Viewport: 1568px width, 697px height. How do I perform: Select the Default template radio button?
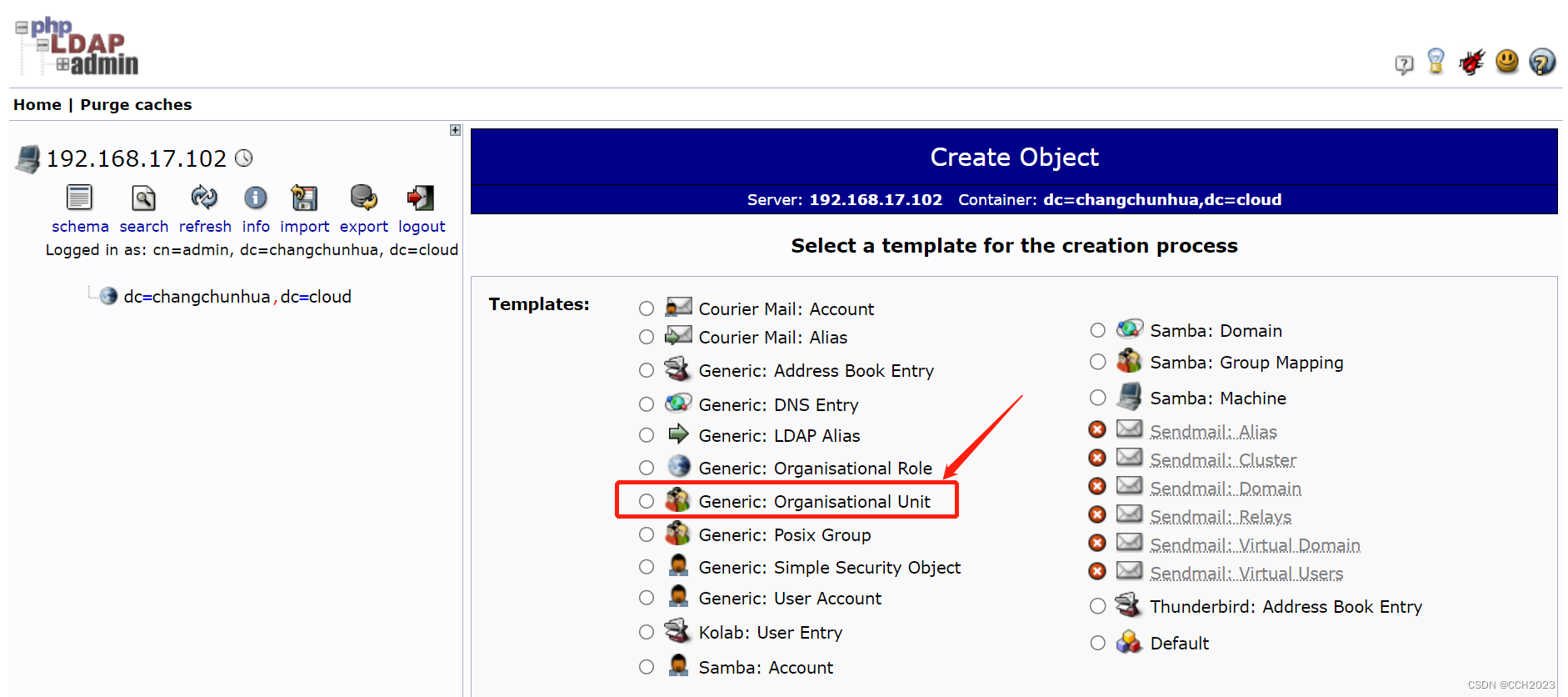(x=1098, y=643)
